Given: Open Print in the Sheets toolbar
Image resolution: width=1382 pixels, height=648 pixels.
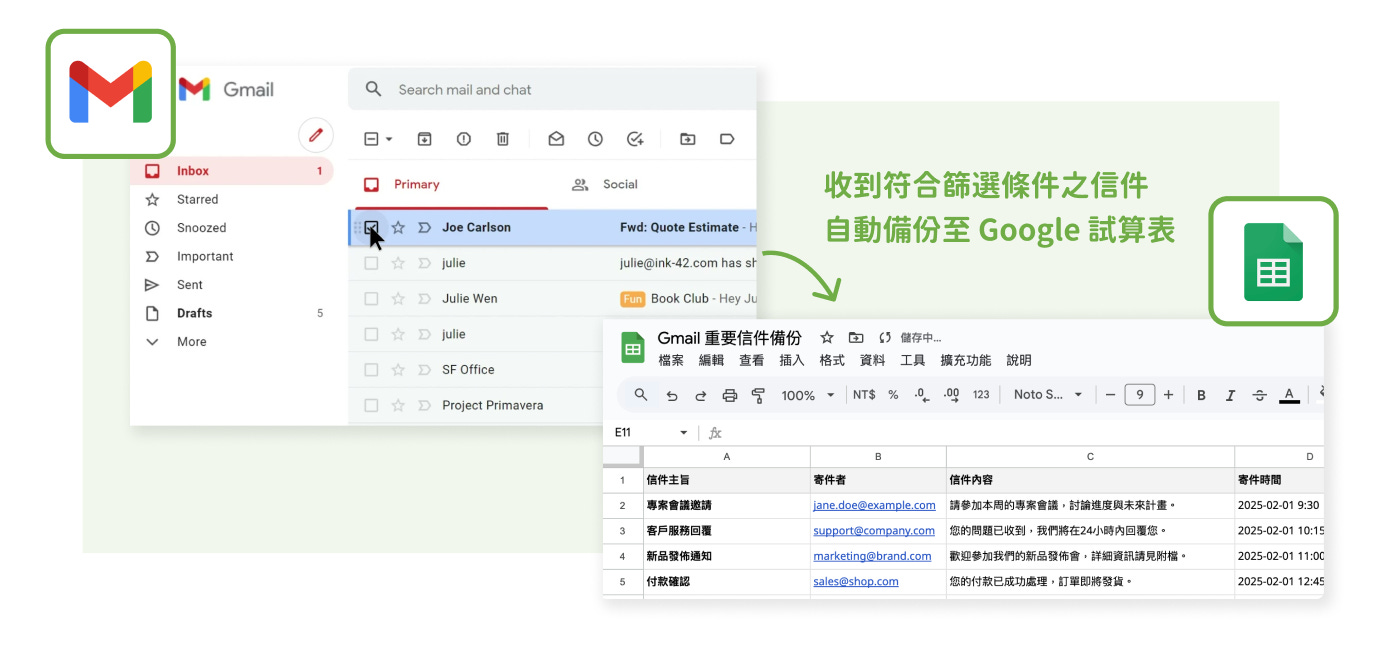Looking at the screenshot, I should (x=729, y=394).
